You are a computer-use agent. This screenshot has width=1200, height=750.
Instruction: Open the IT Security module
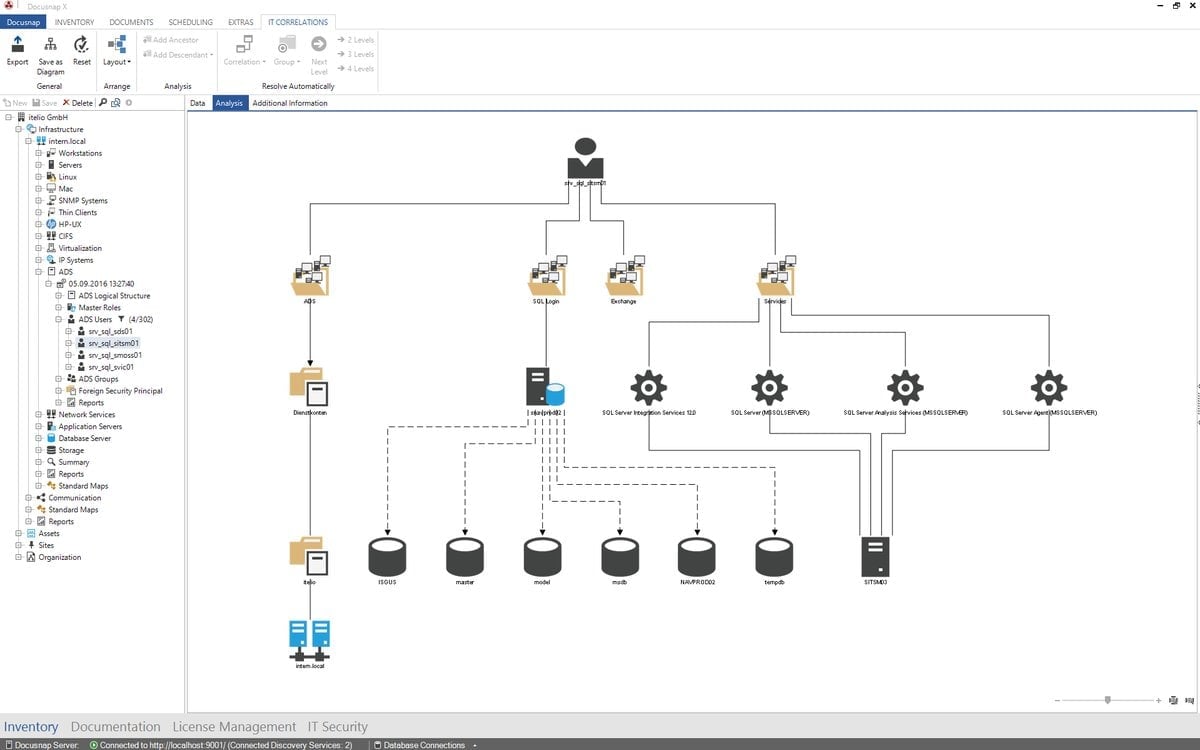pos(337,727)
